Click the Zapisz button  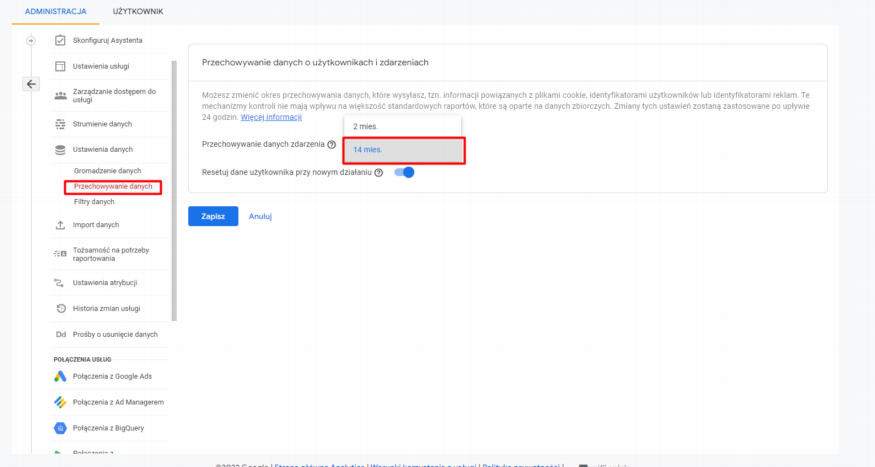[213, 216]
